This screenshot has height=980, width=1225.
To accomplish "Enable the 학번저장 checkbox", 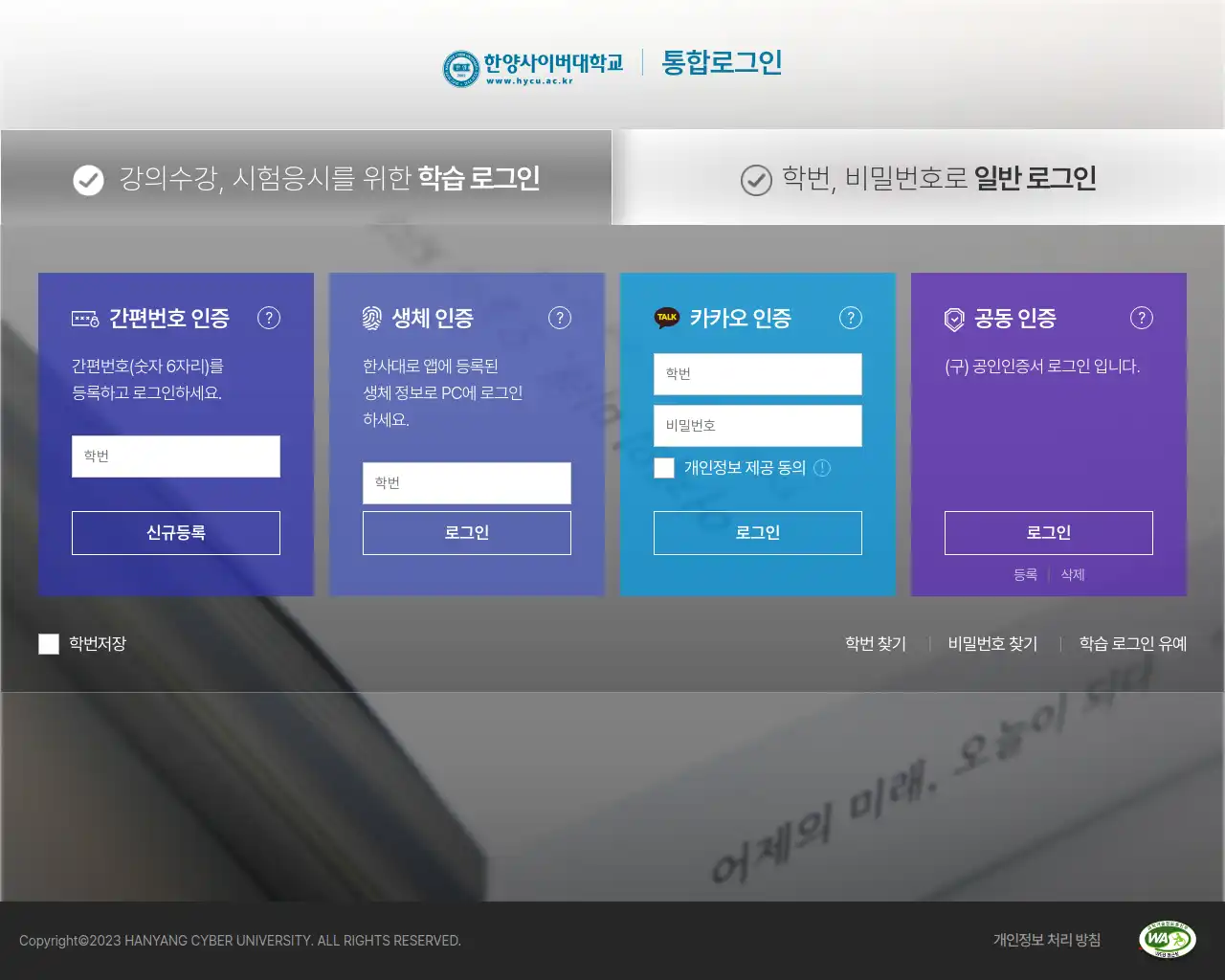I will 49,644.
